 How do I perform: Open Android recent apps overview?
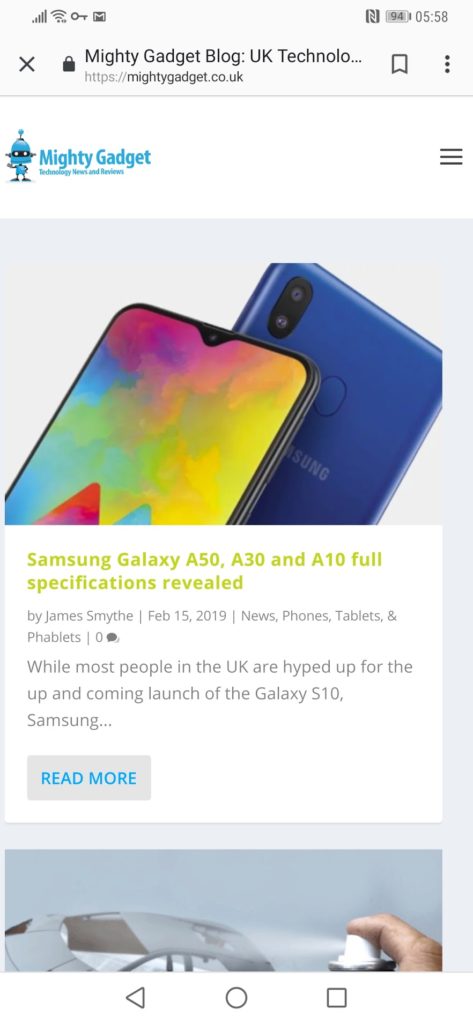click(x=336, y=997)
